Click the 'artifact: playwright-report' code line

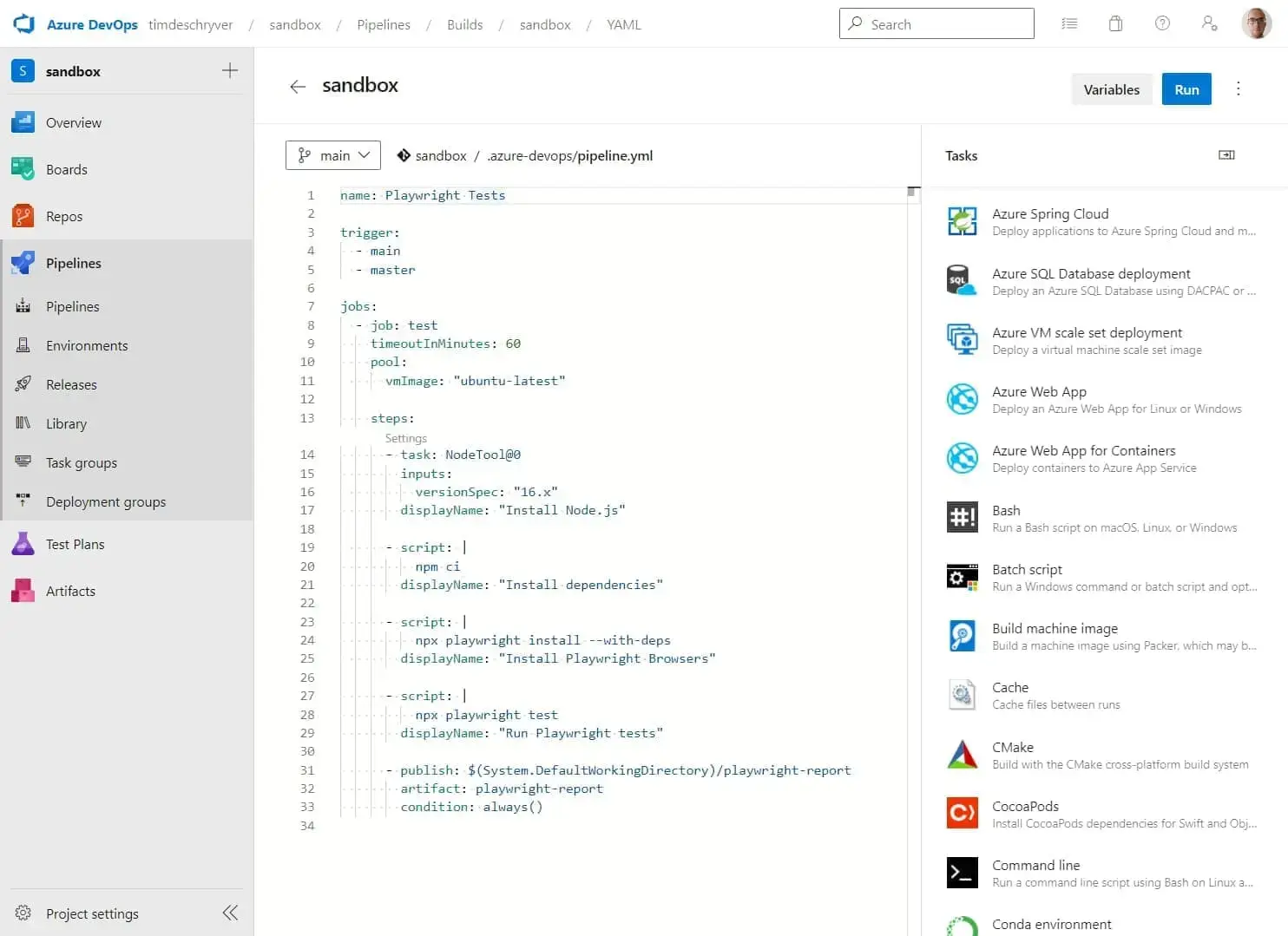pos(502,789)
